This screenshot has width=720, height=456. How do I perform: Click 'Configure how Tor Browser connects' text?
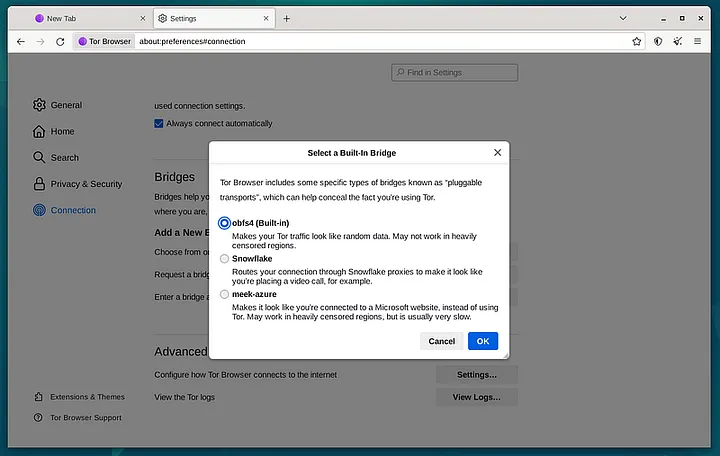[246, 375]
